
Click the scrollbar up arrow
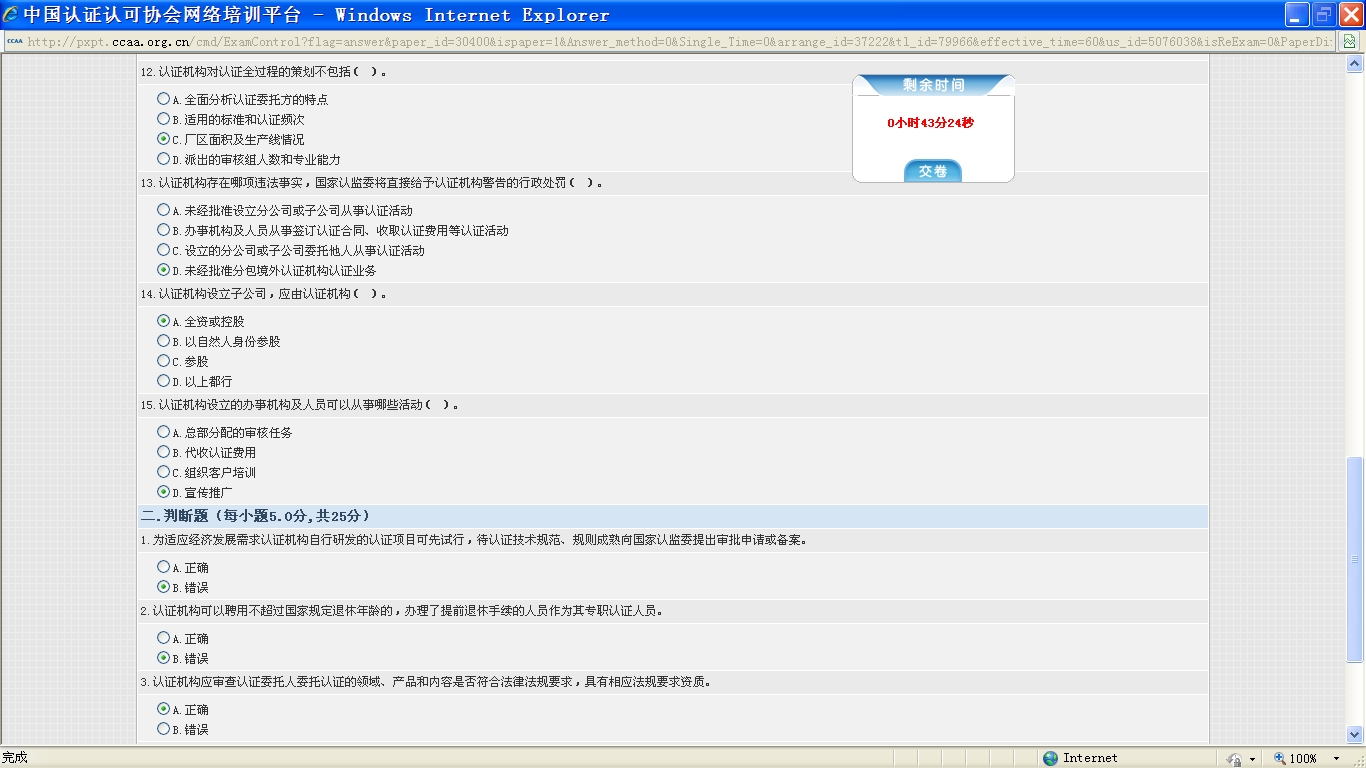(x=1355, y=63)
